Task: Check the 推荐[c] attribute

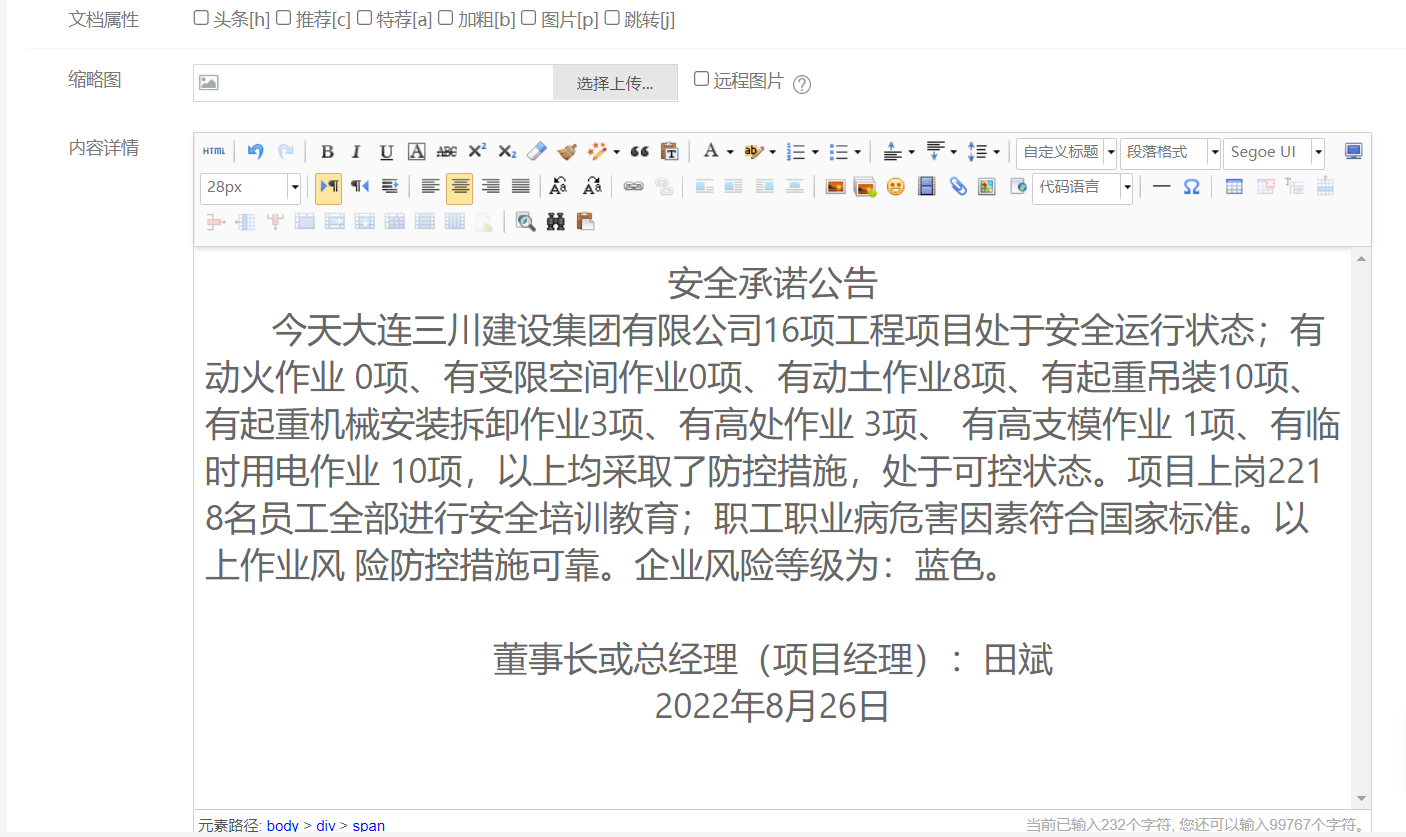Action: tap(284, 18)
